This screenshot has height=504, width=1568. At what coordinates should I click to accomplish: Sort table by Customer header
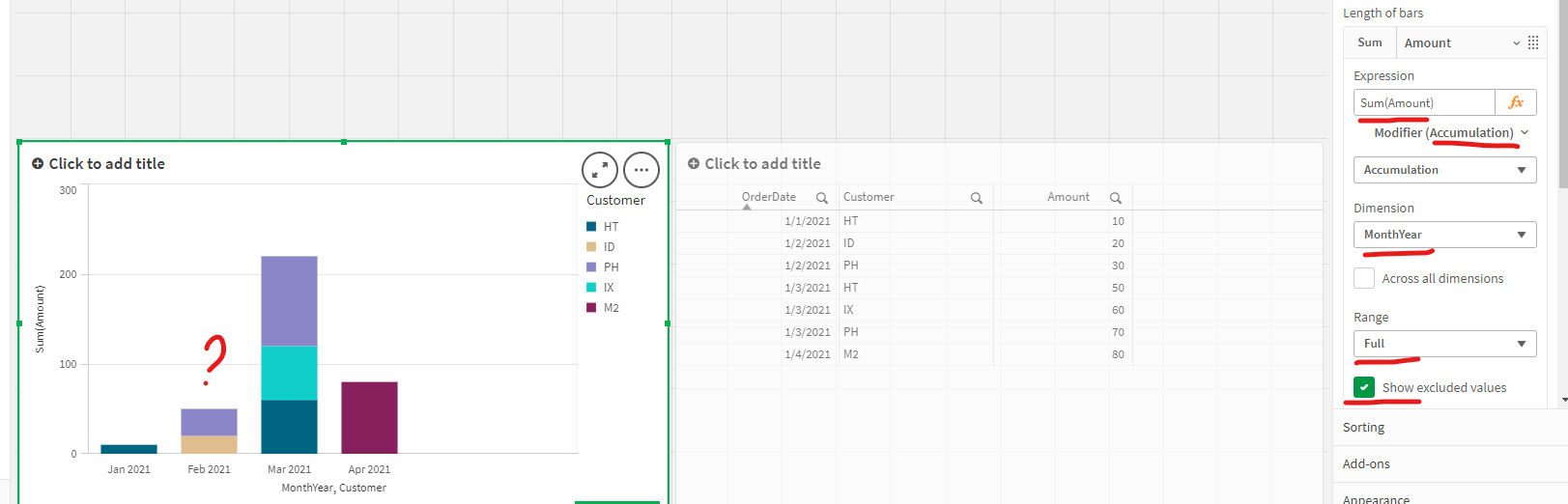point(869,197)
